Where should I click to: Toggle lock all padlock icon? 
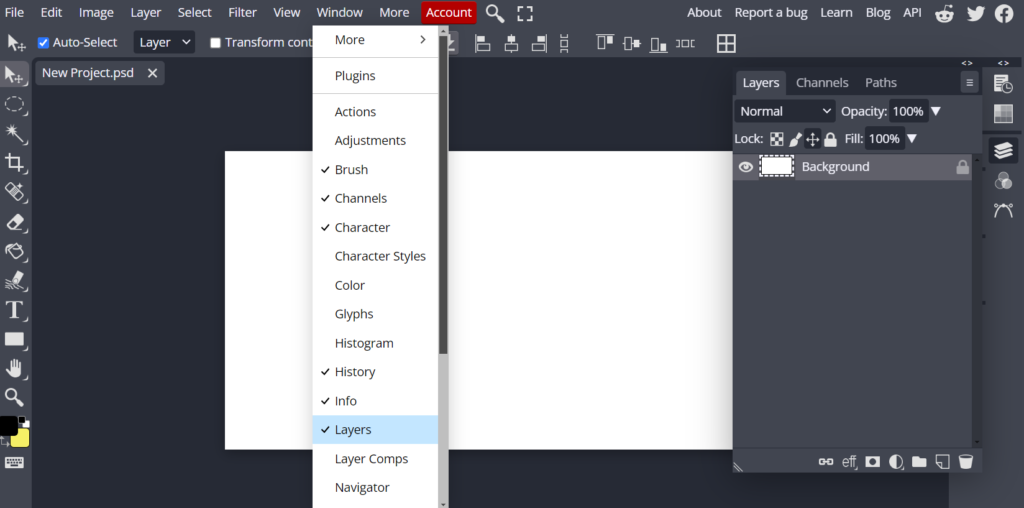pos(830,139)
